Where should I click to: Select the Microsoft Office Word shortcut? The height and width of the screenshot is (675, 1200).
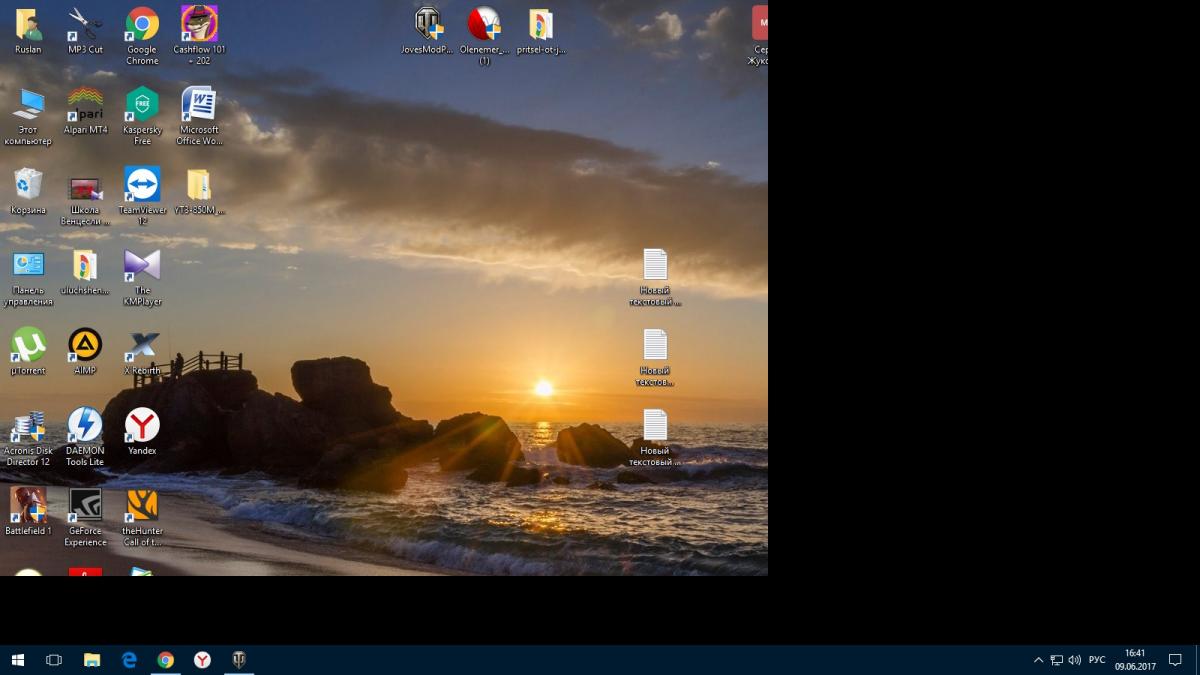199,105
